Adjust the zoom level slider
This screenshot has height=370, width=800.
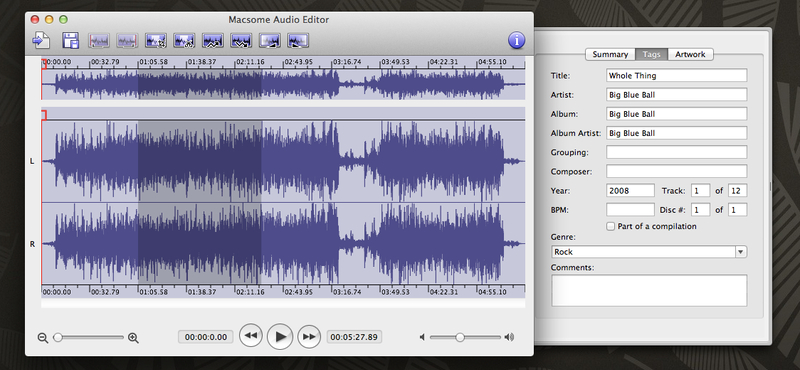[89, 337]
